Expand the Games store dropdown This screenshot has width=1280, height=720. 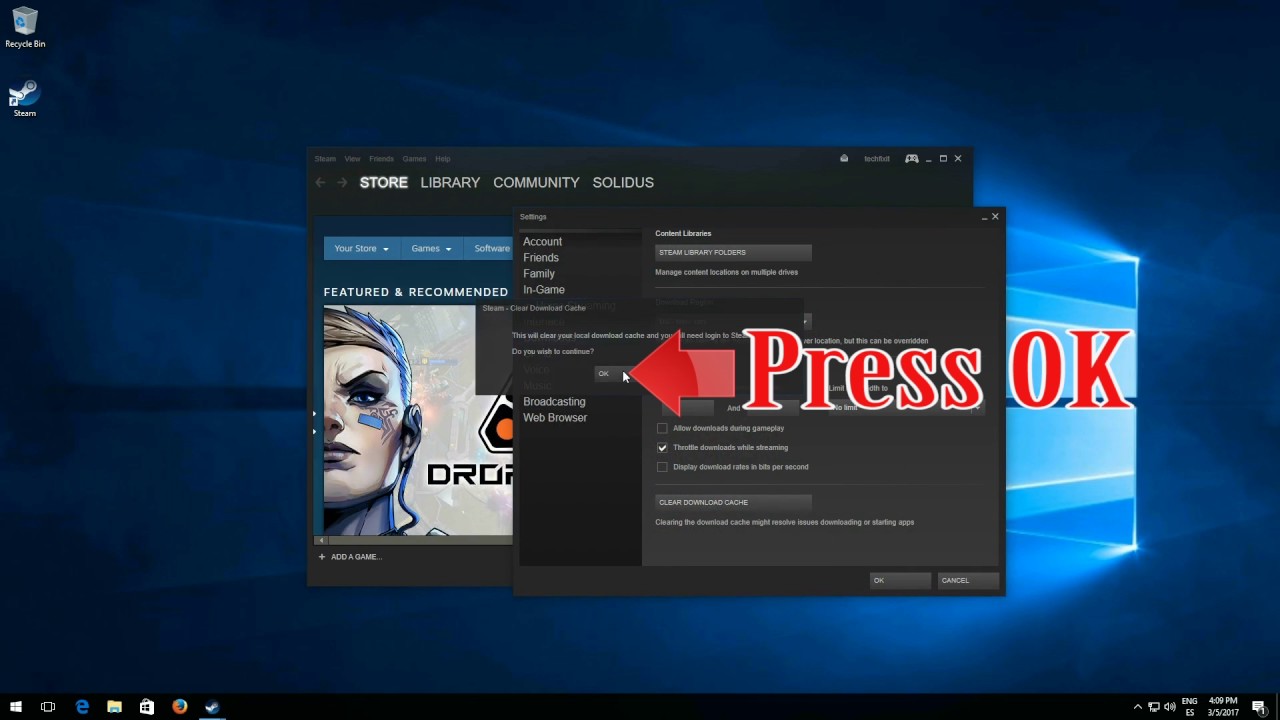pyautogui.click(x=431, y=248)
